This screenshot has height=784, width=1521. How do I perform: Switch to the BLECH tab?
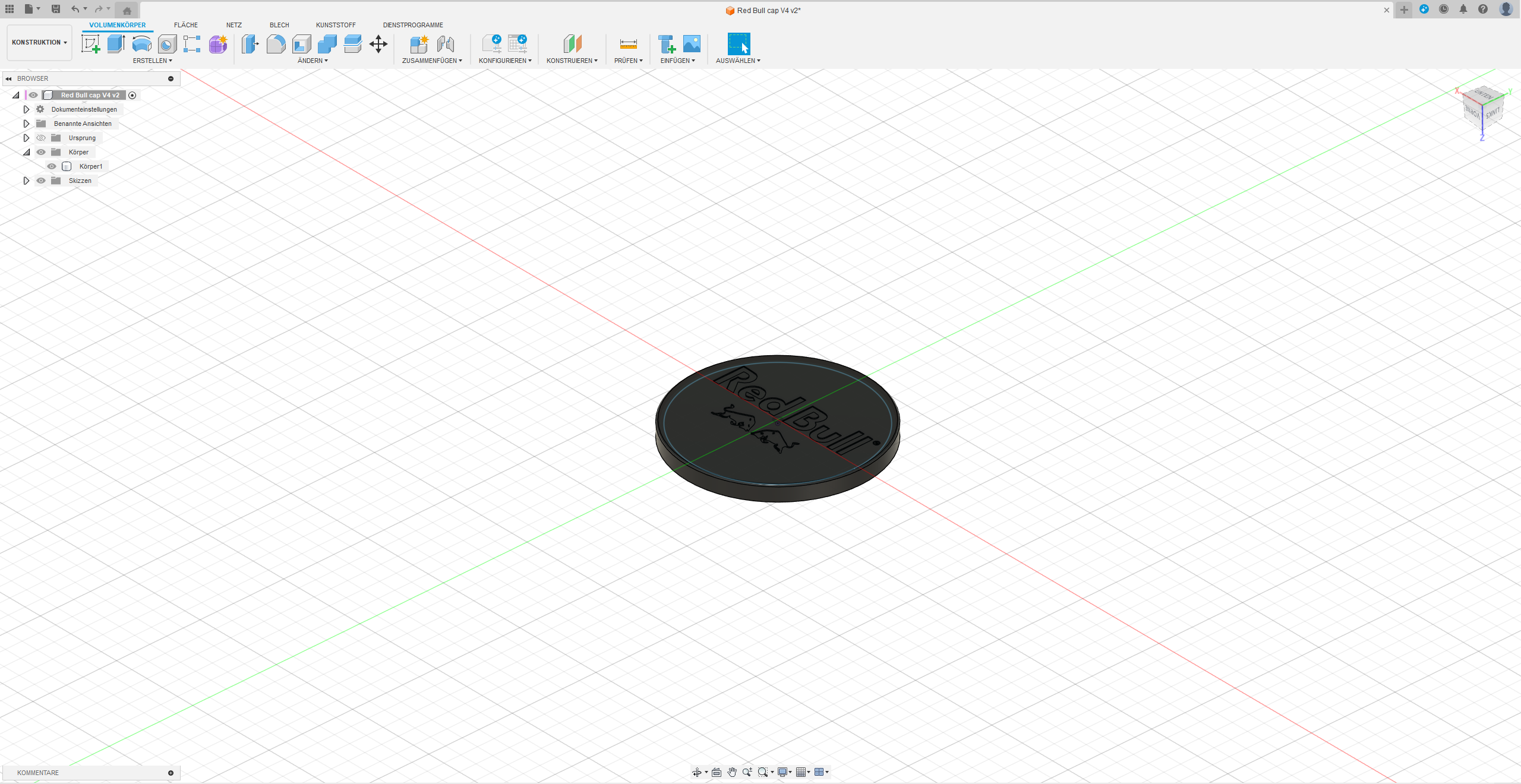point(279,25)
